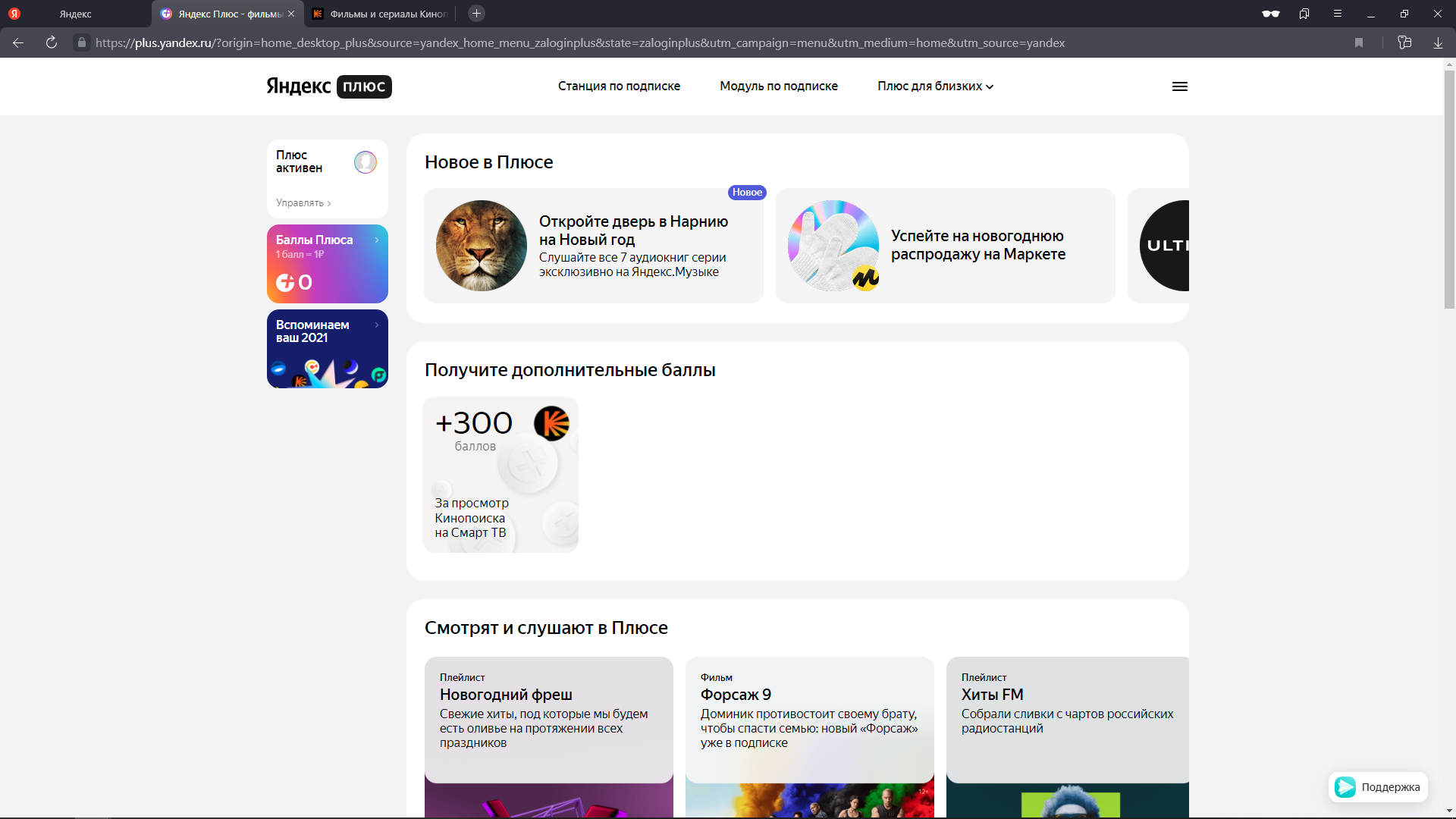Click the Новое badge

[x=747, y=193]
